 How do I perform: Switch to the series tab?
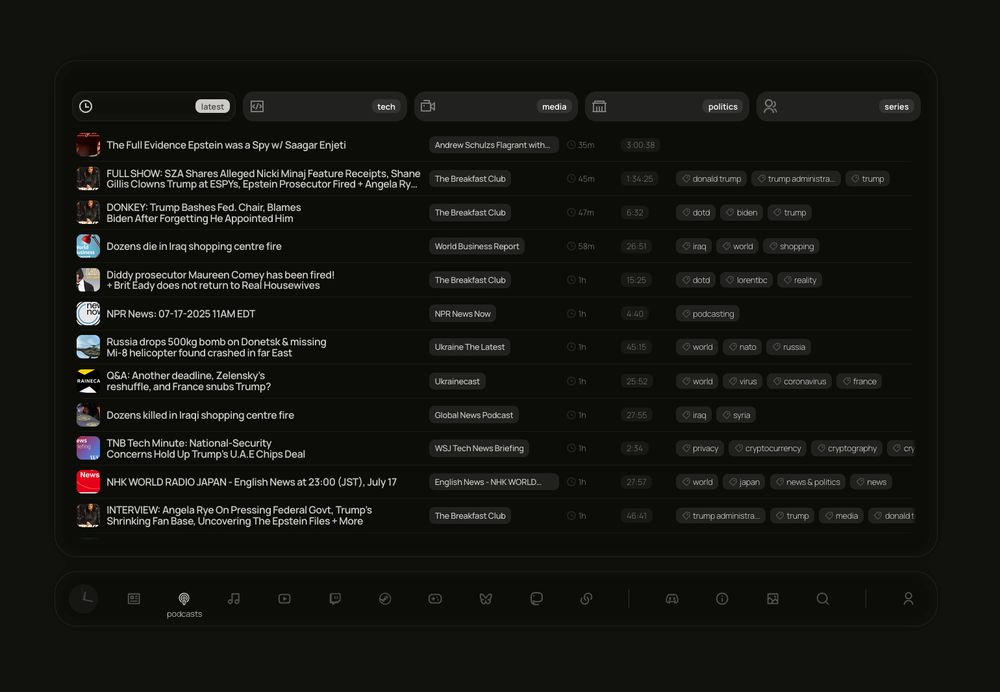click(x=838, y=107)
